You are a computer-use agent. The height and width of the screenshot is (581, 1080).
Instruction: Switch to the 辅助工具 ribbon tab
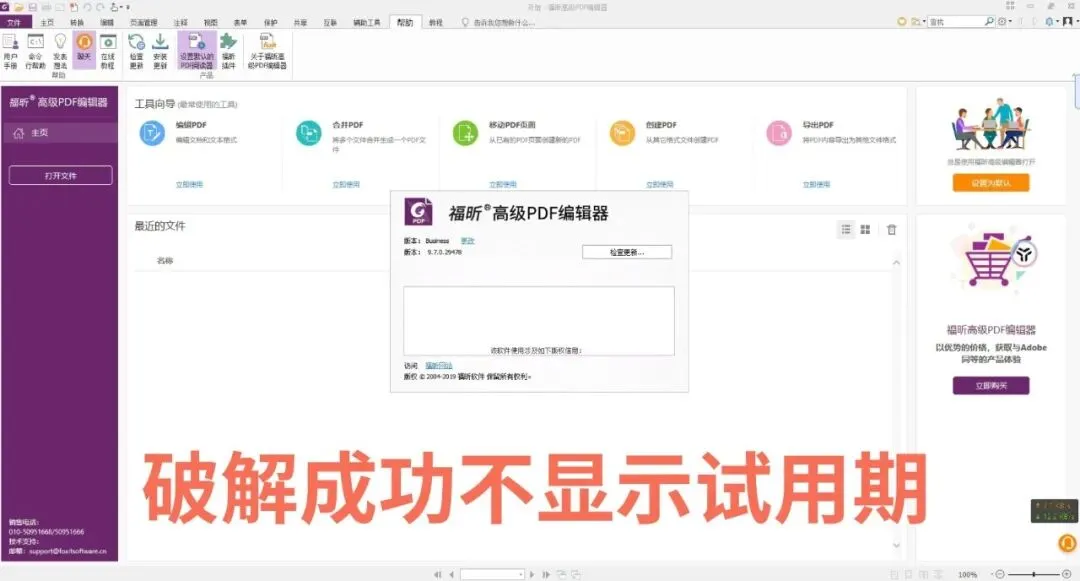click(366, 22)
